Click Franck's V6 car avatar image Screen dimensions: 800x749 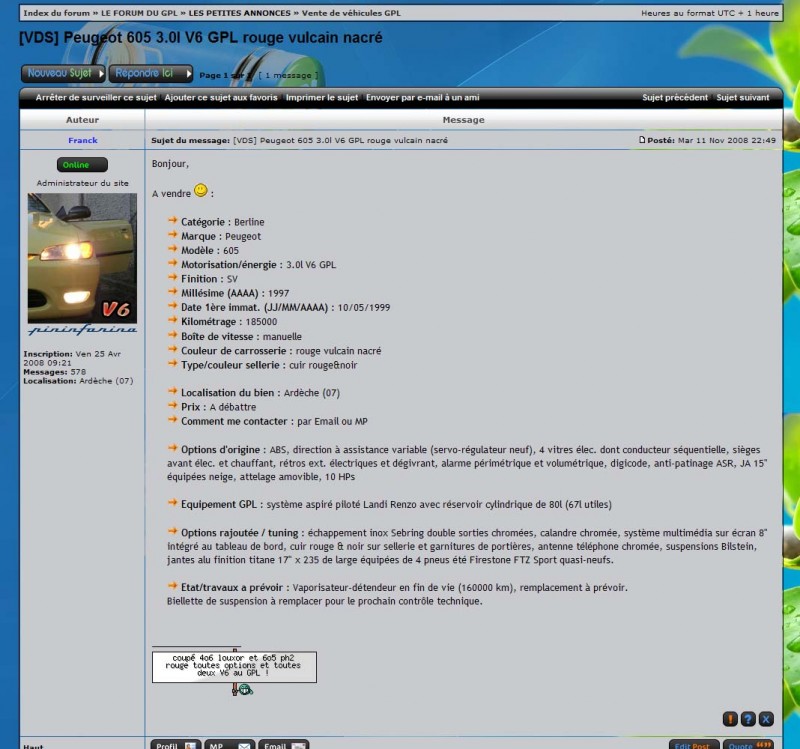click(82, 256)
